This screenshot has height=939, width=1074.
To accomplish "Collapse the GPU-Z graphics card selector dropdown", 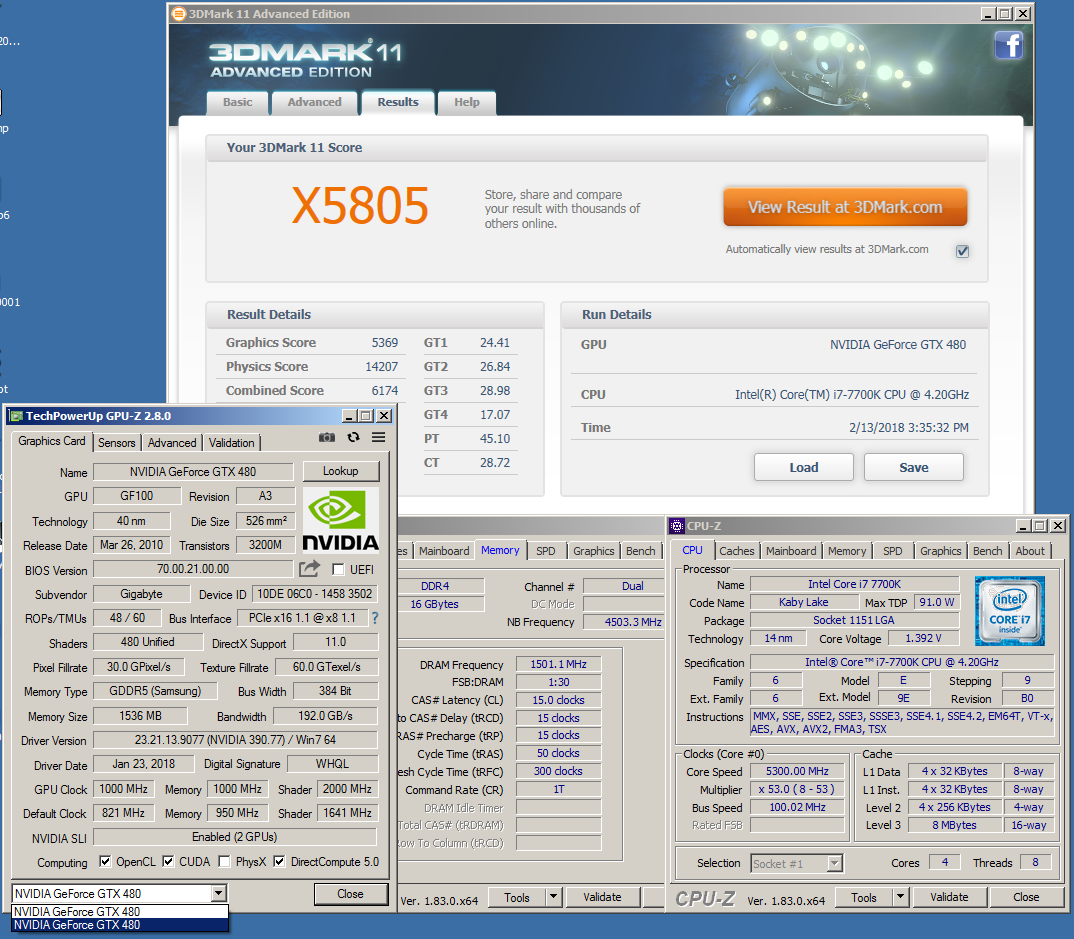I will point(218,893).
